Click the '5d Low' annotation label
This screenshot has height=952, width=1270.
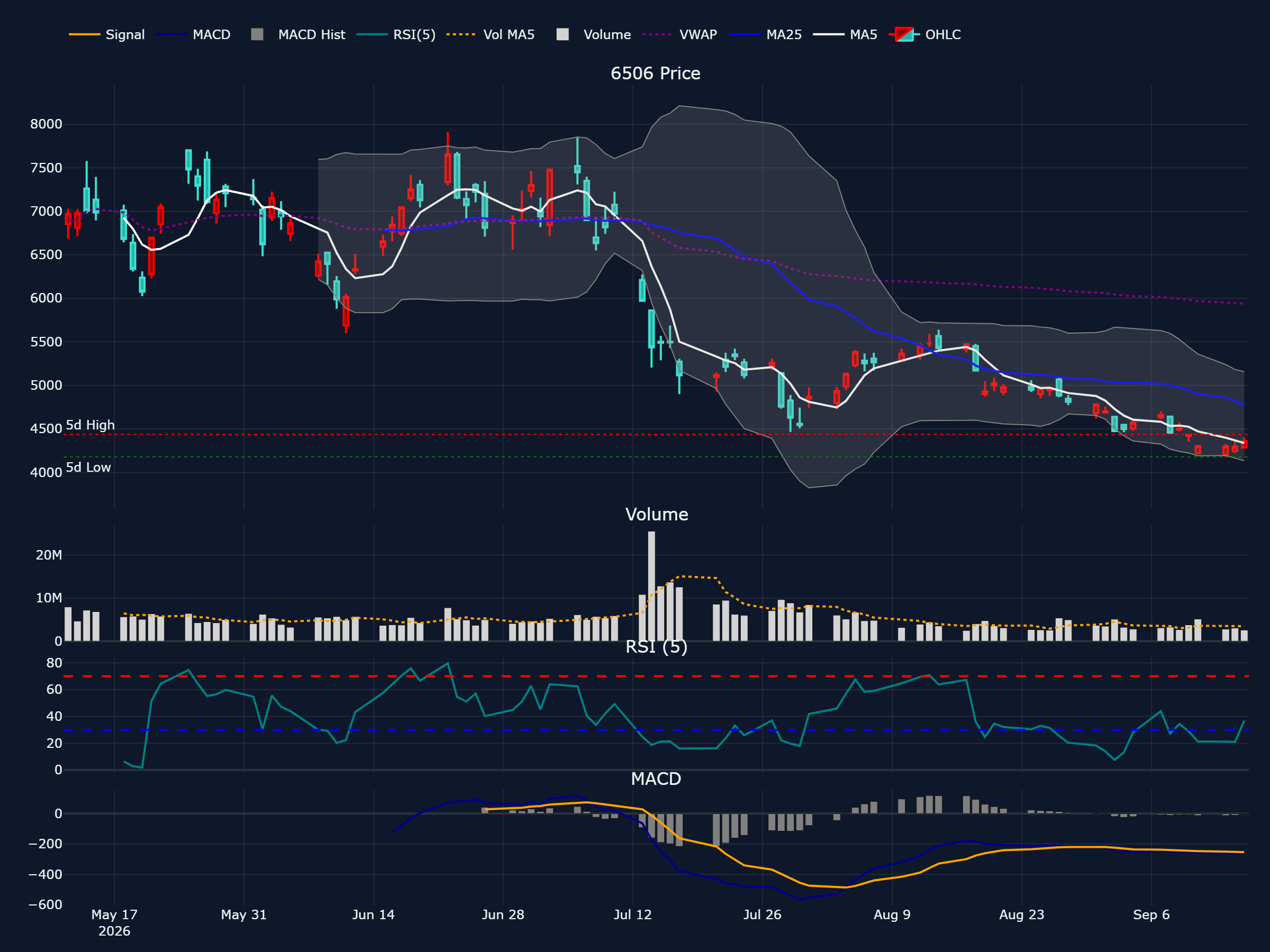[x=88, y=467]
